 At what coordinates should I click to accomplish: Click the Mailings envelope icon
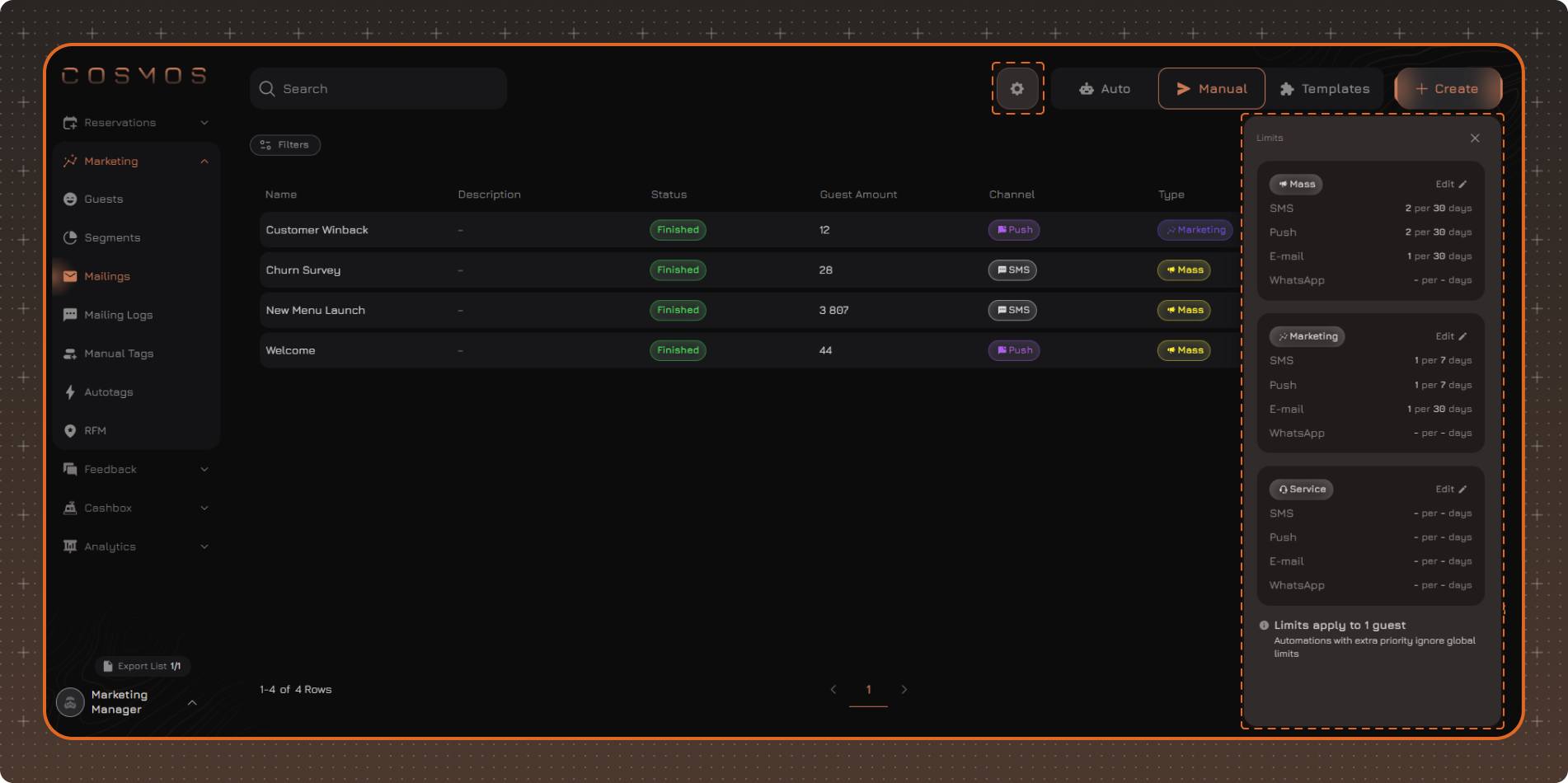click(70, 276)
